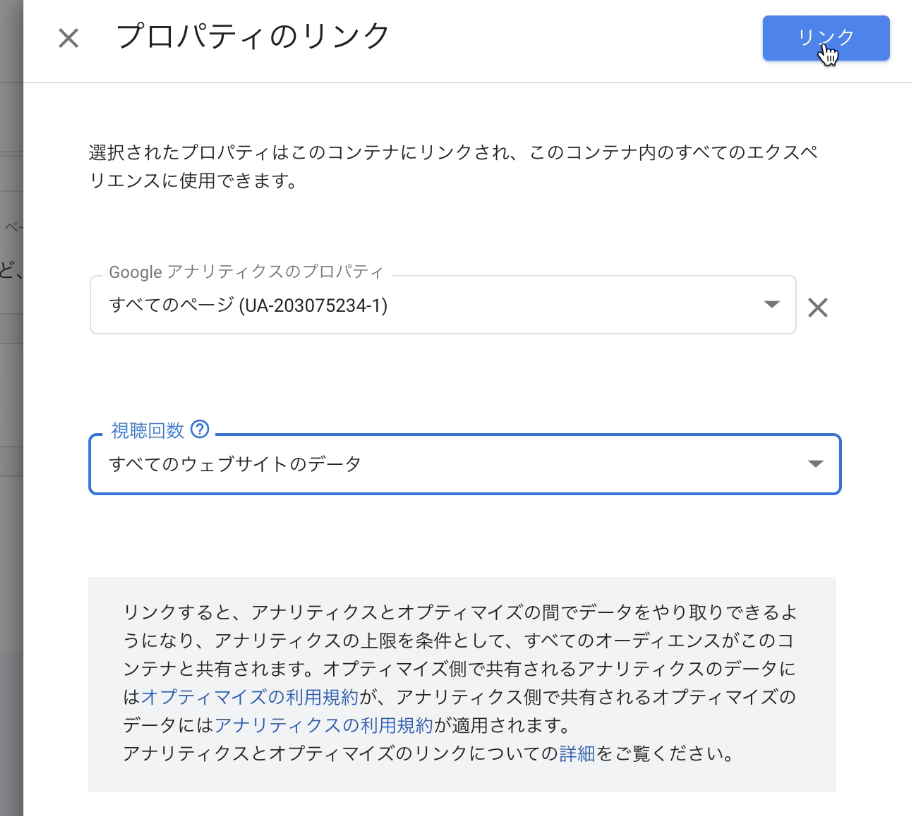Viewport: 912px width, 816px height.
Task: Click the blue リンク button
Action: point(826,38)
